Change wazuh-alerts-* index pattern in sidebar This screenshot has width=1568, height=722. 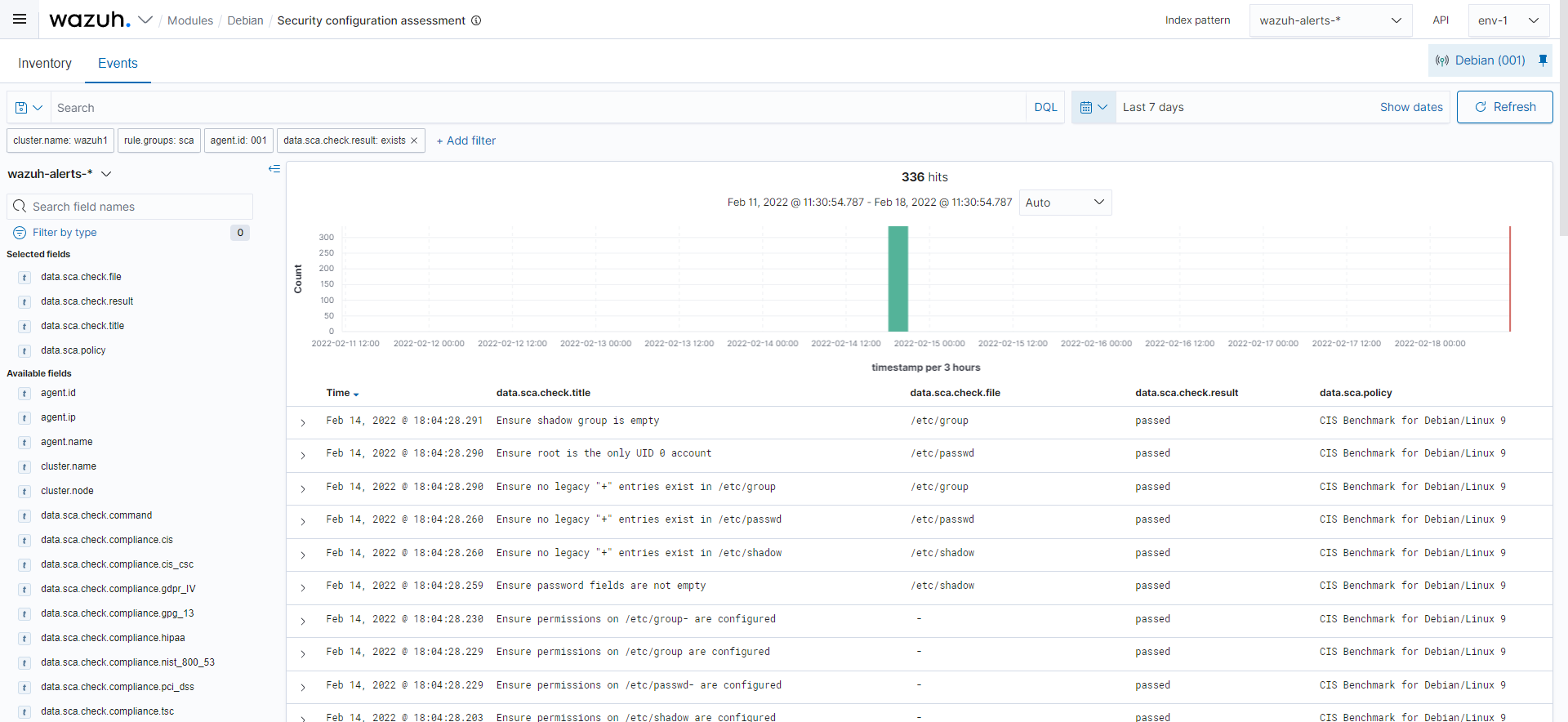tap(60, 174)
